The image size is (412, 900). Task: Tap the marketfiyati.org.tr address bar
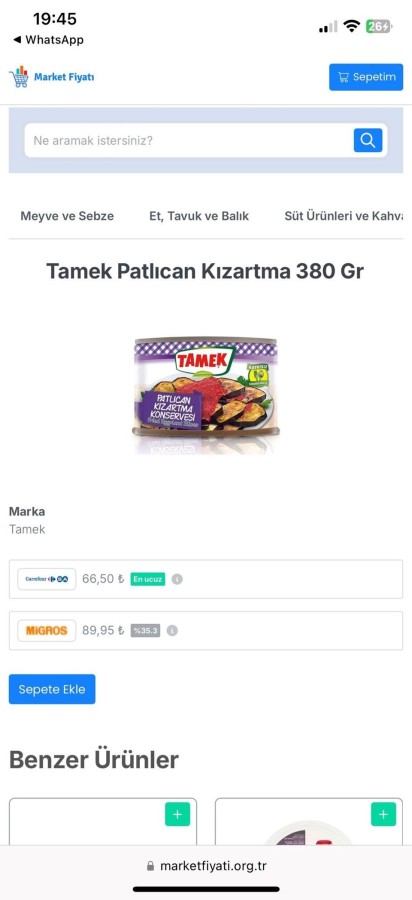point(206,866)
